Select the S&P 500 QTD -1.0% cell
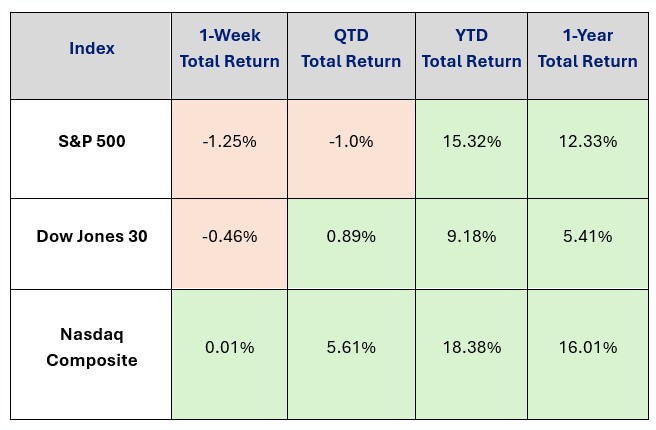This screenshot has height=430, width=656. point(351,142)
